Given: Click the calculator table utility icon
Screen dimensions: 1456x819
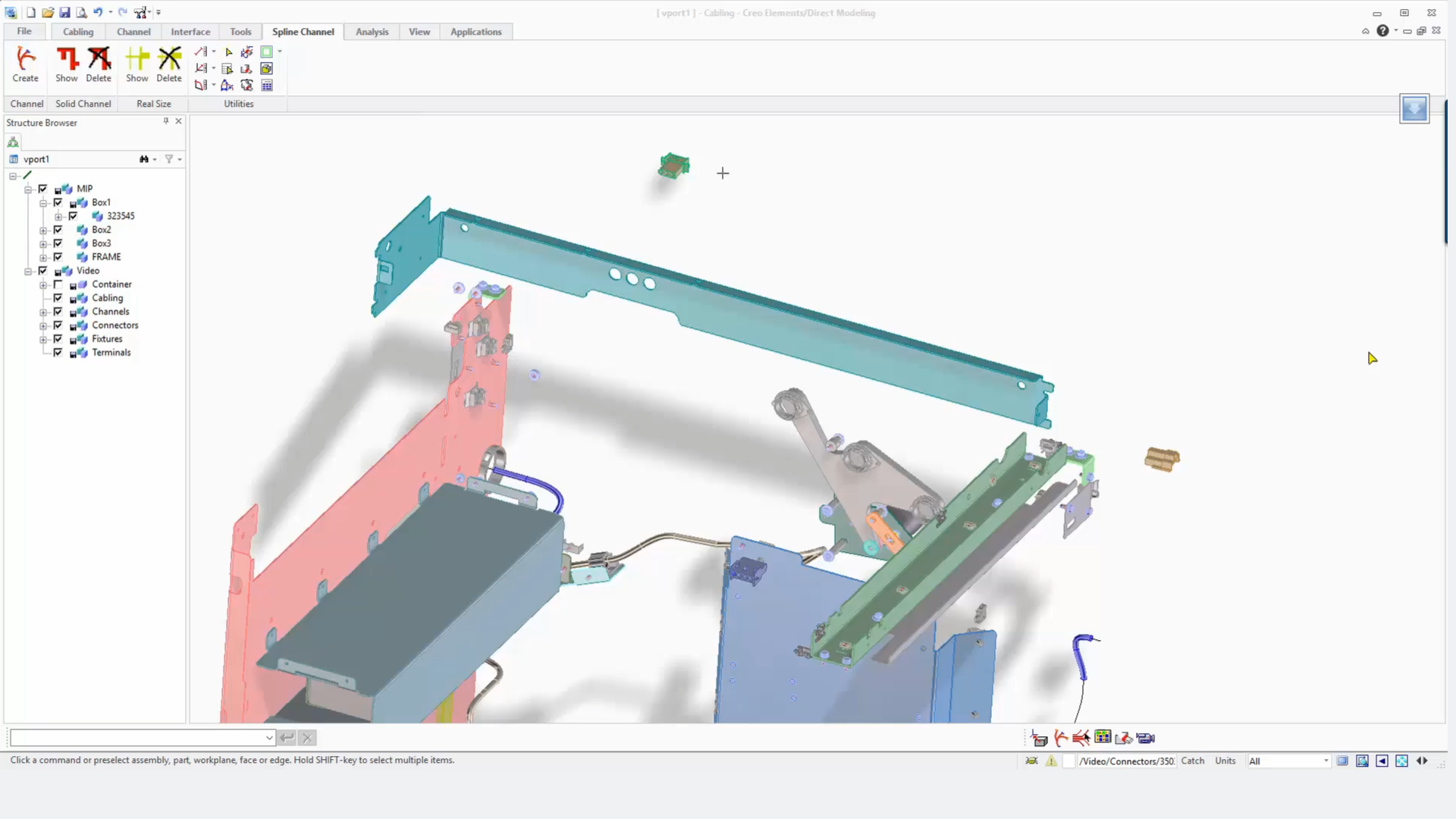Looking at the screenshot, I should 267,85.
